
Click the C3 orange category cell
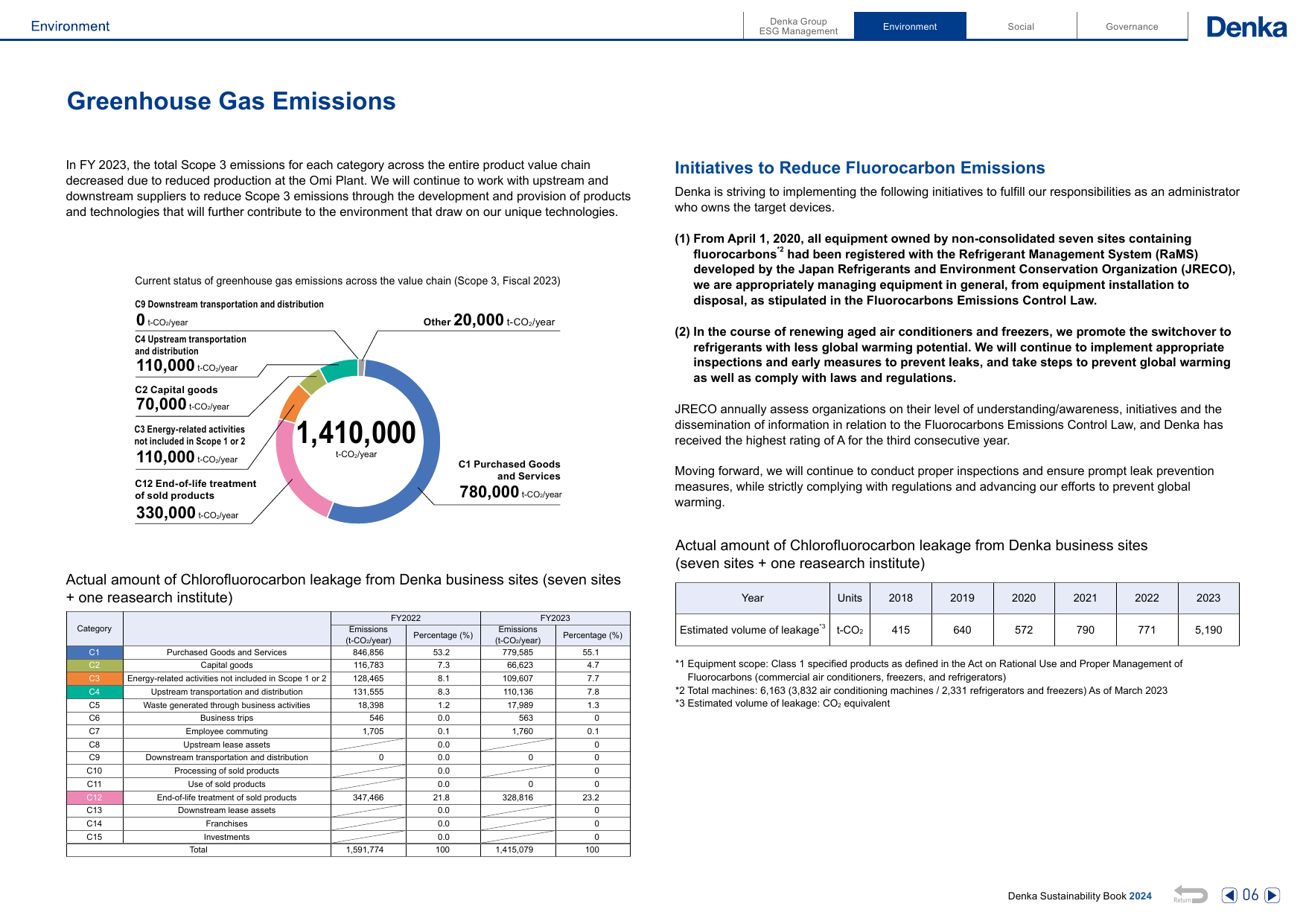tap(95, 678)
